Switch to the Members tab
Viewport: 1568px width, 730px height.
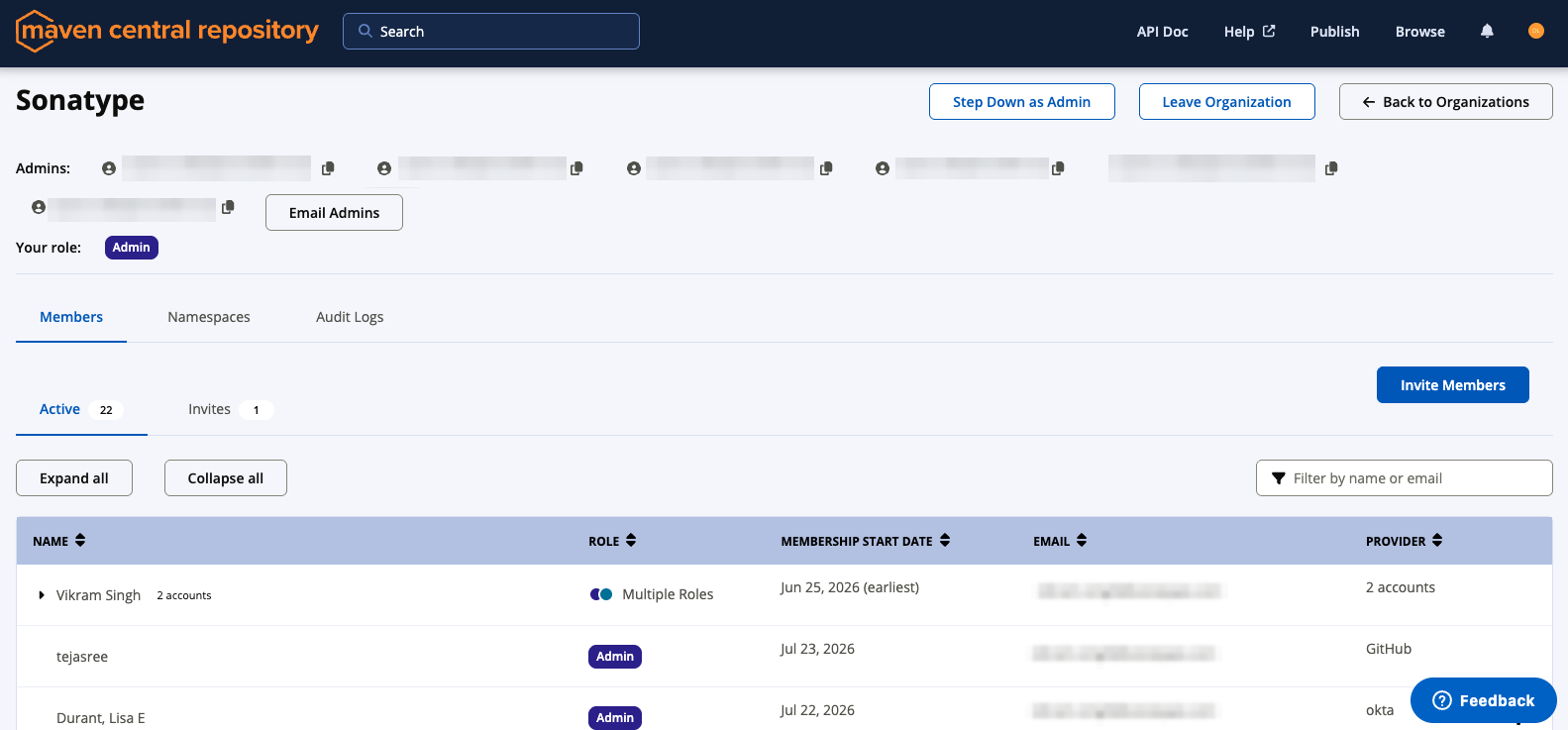point(71,317)
